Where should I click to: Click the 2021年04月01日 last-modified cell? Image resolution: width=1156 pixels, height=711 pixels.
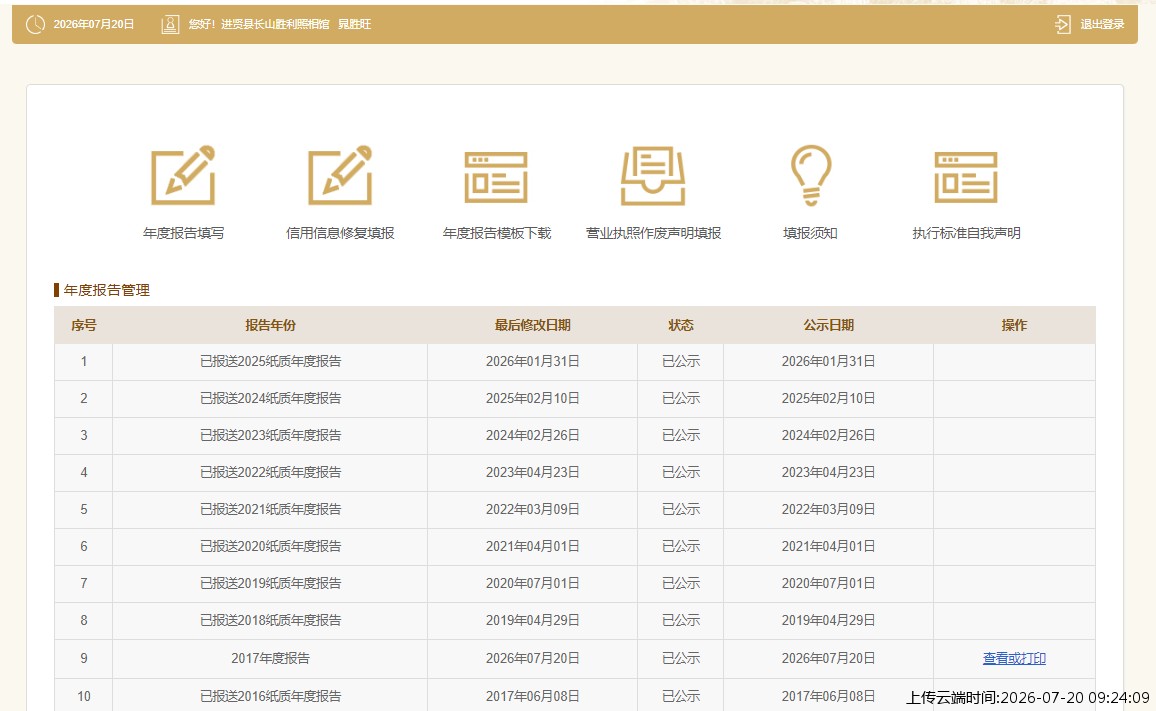tap(532, 546)
